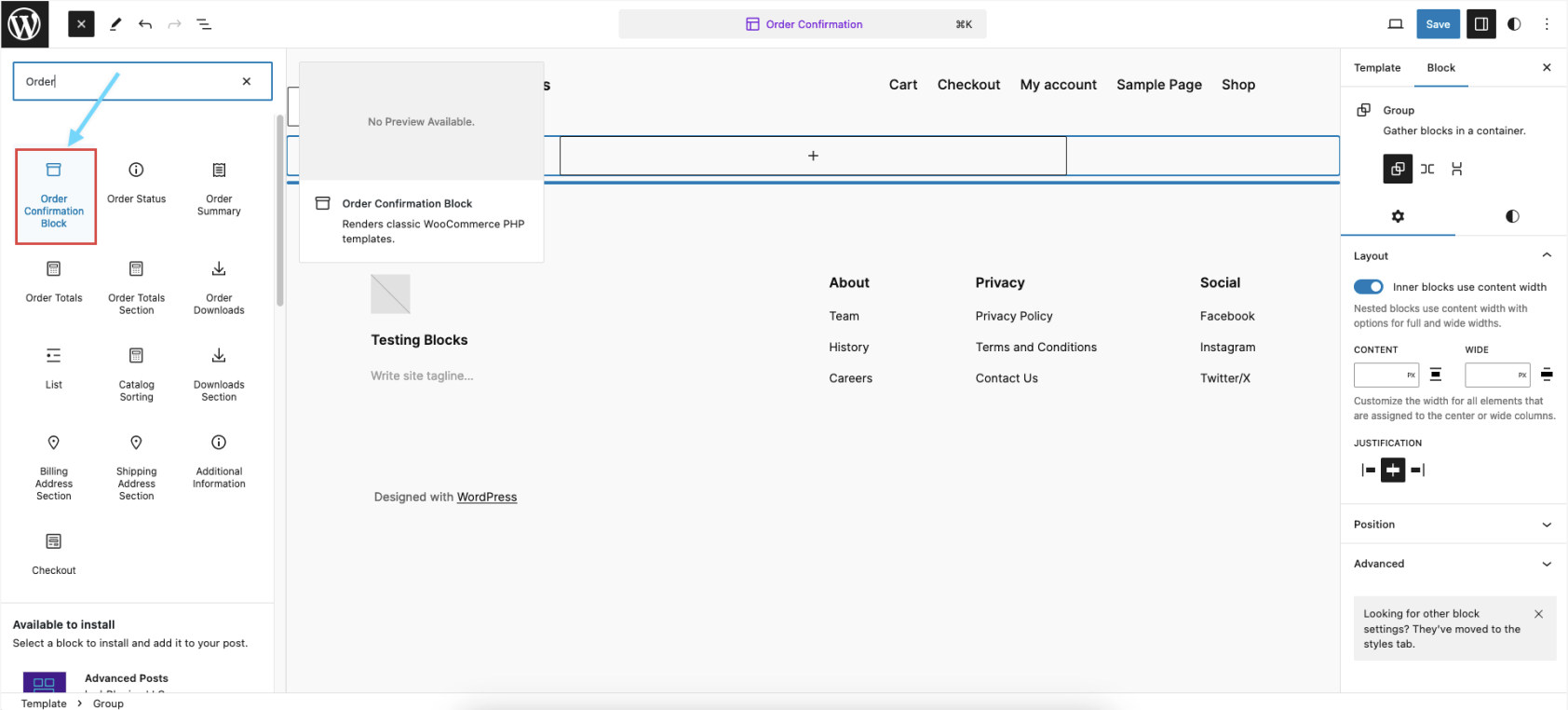Select the pencil Tools icon
The width and height of the screenshot is (1568, 710).
coord(115,24)
